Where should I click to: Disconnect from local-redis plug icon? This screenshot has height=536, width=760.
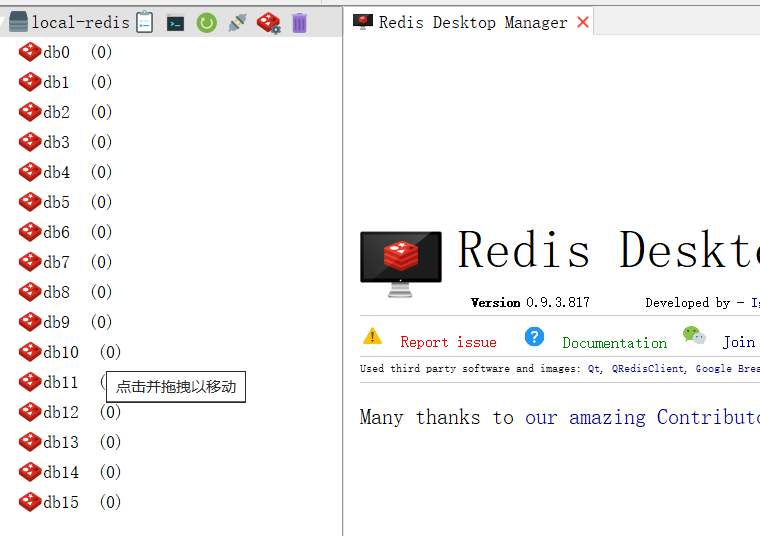[x=238, y=23]
